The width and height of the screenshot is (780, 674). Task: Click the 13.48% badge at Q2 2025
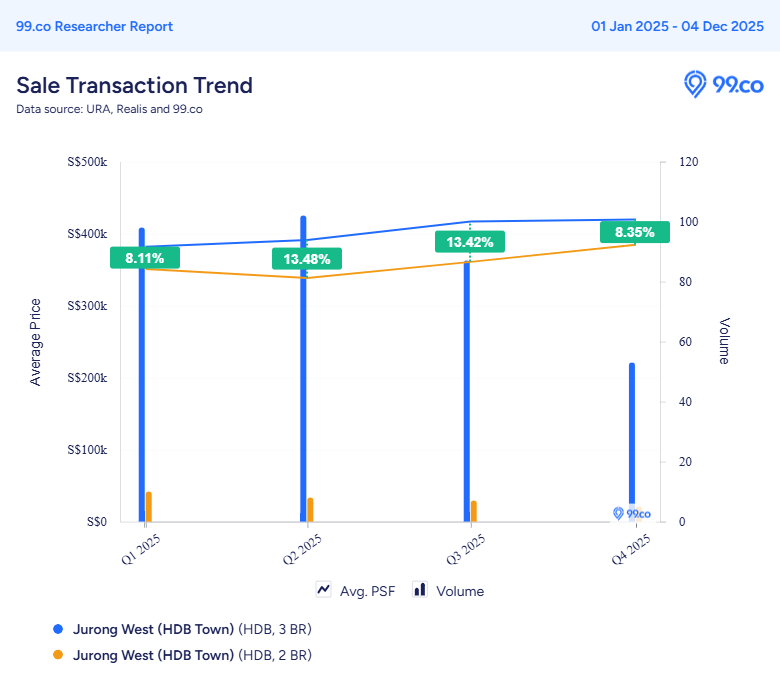[x=307, y=259]
